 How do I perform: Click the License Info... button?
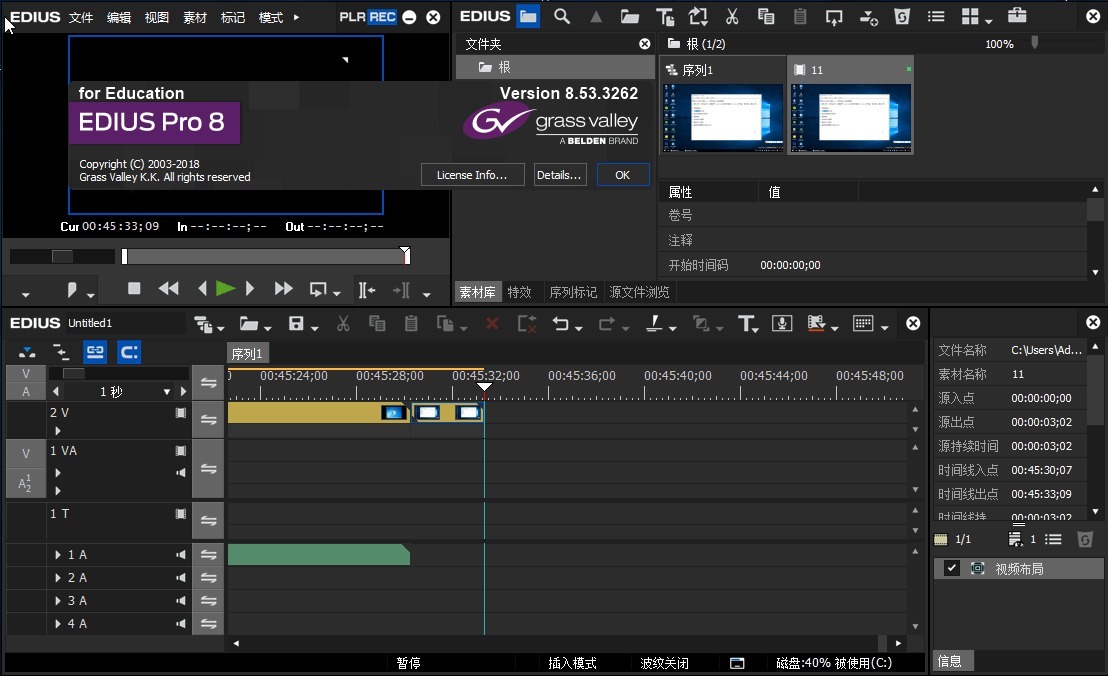pyautogui.click(x=472, y=175)
